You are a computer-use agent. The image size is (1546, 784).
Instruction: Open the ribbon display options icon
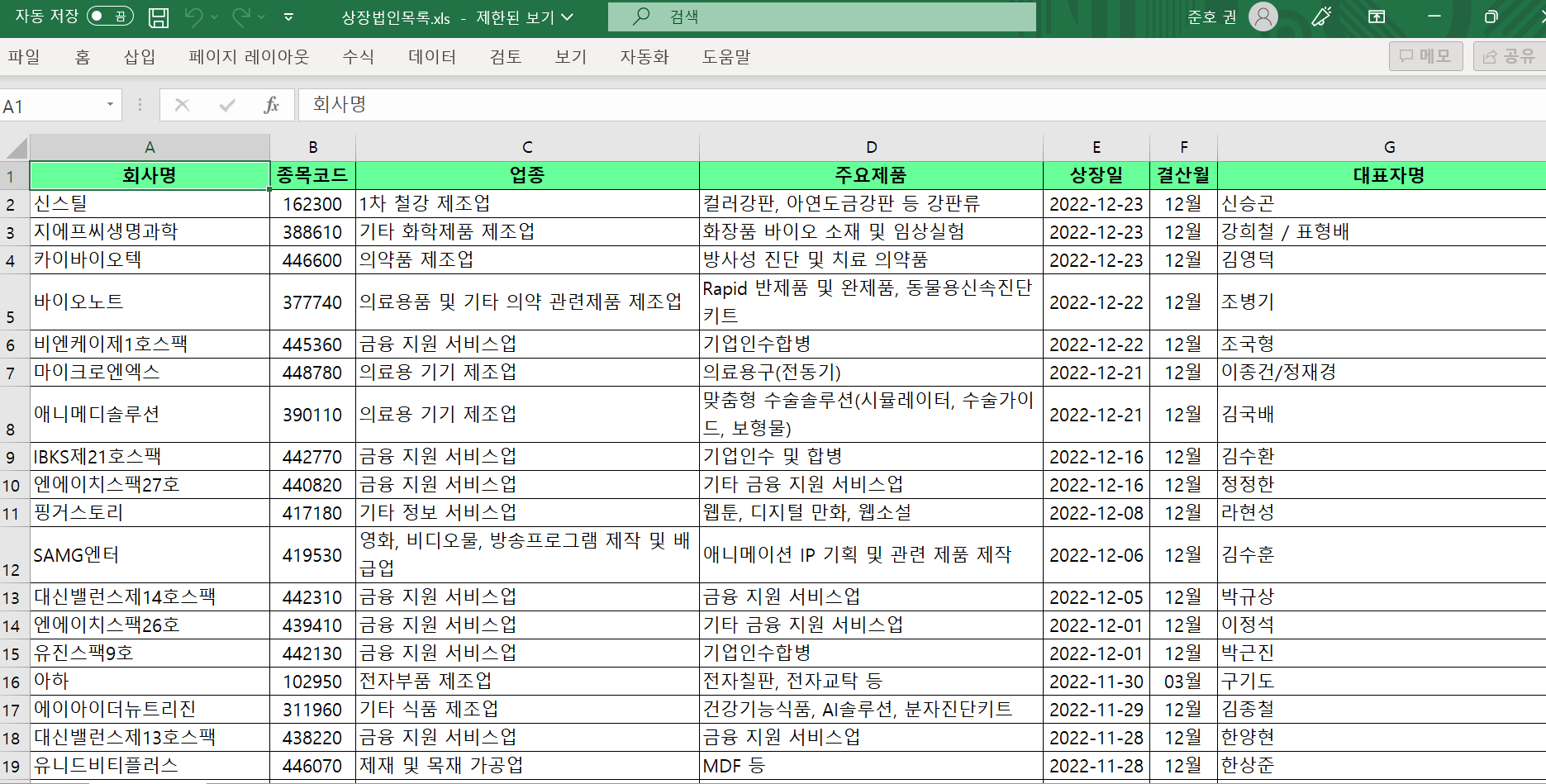[x=1377, y=17]
